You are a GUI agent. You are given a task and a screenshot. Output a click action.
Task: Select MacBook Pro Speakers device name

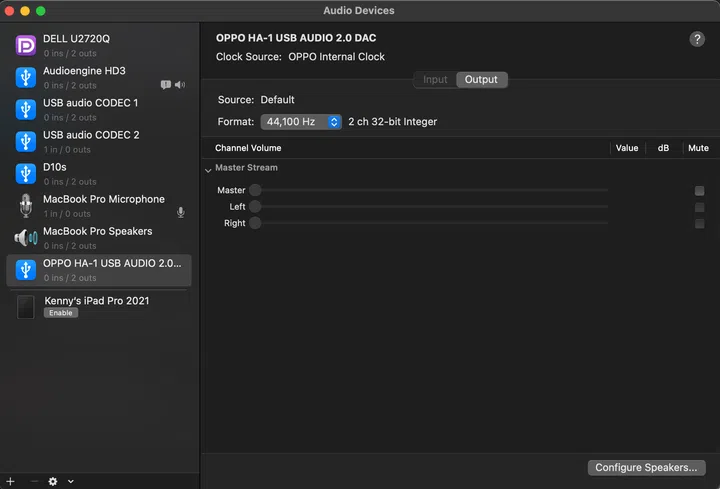coord(97,231)
